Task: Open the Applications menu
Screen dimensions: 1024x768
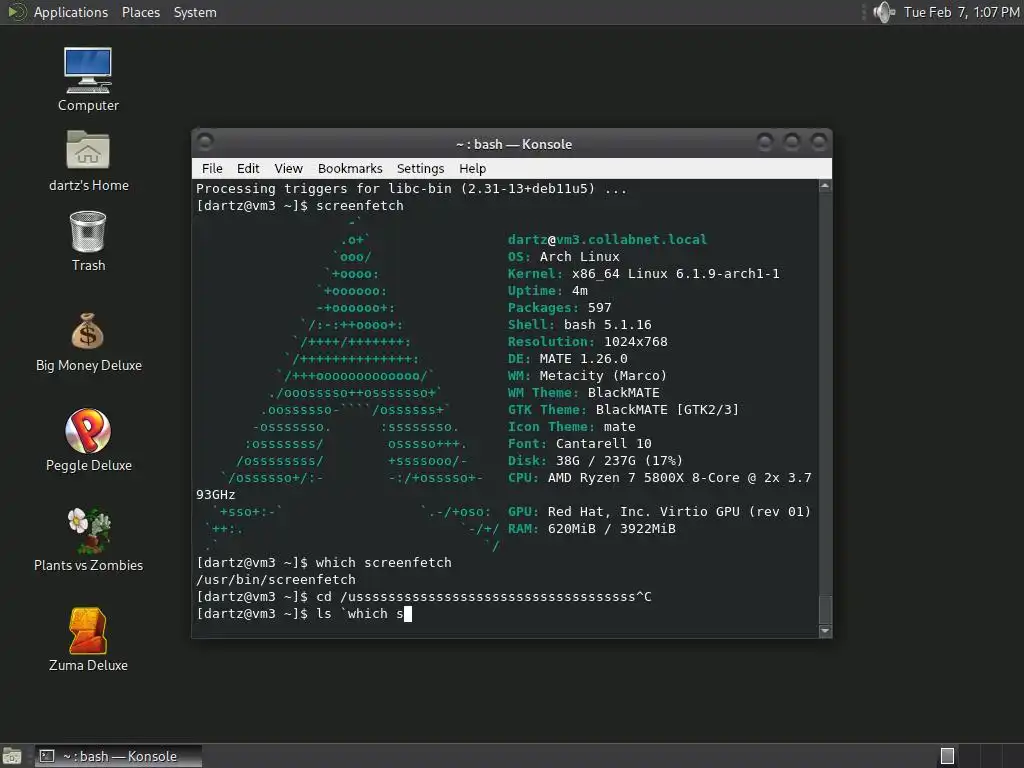Action: [x=71, y=12]
